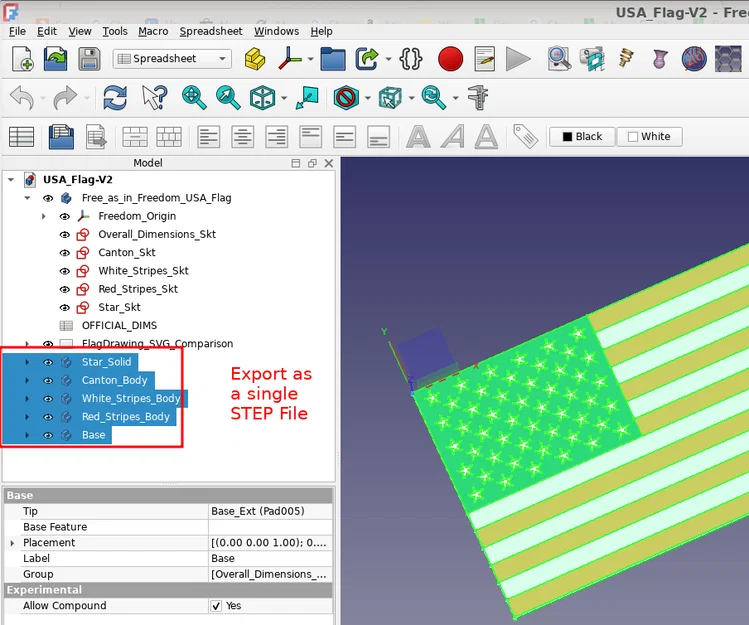Expand the White_Stripes_Body node
Screen dimensions: 749x625
click(27, 399)
